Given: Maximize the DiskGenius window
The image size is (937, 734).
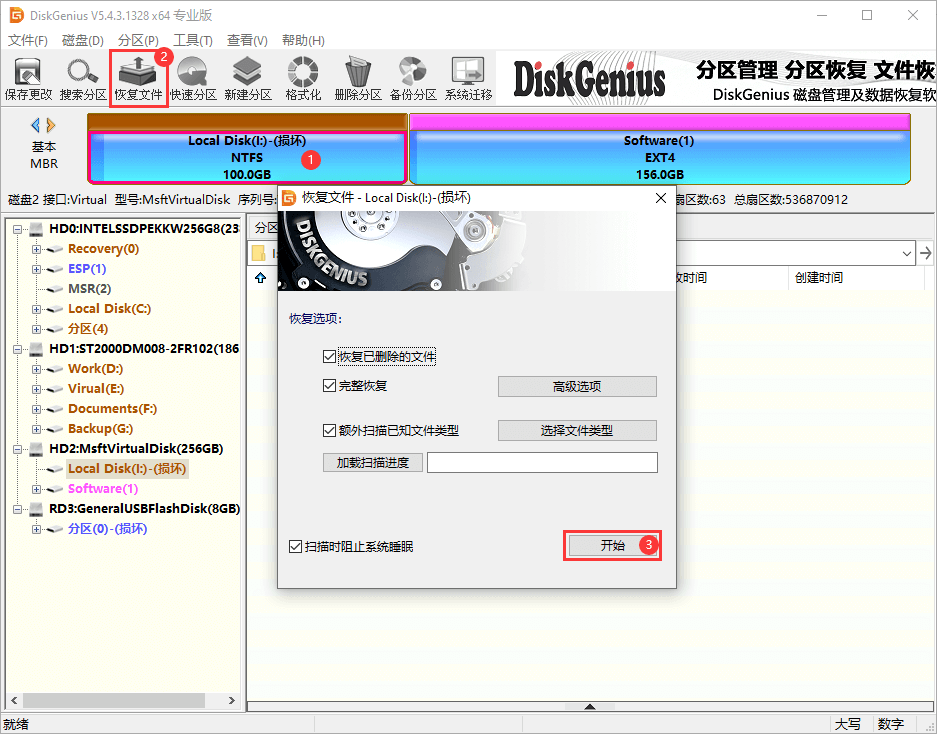Looking at the screenshot, I should click(867, 15).
